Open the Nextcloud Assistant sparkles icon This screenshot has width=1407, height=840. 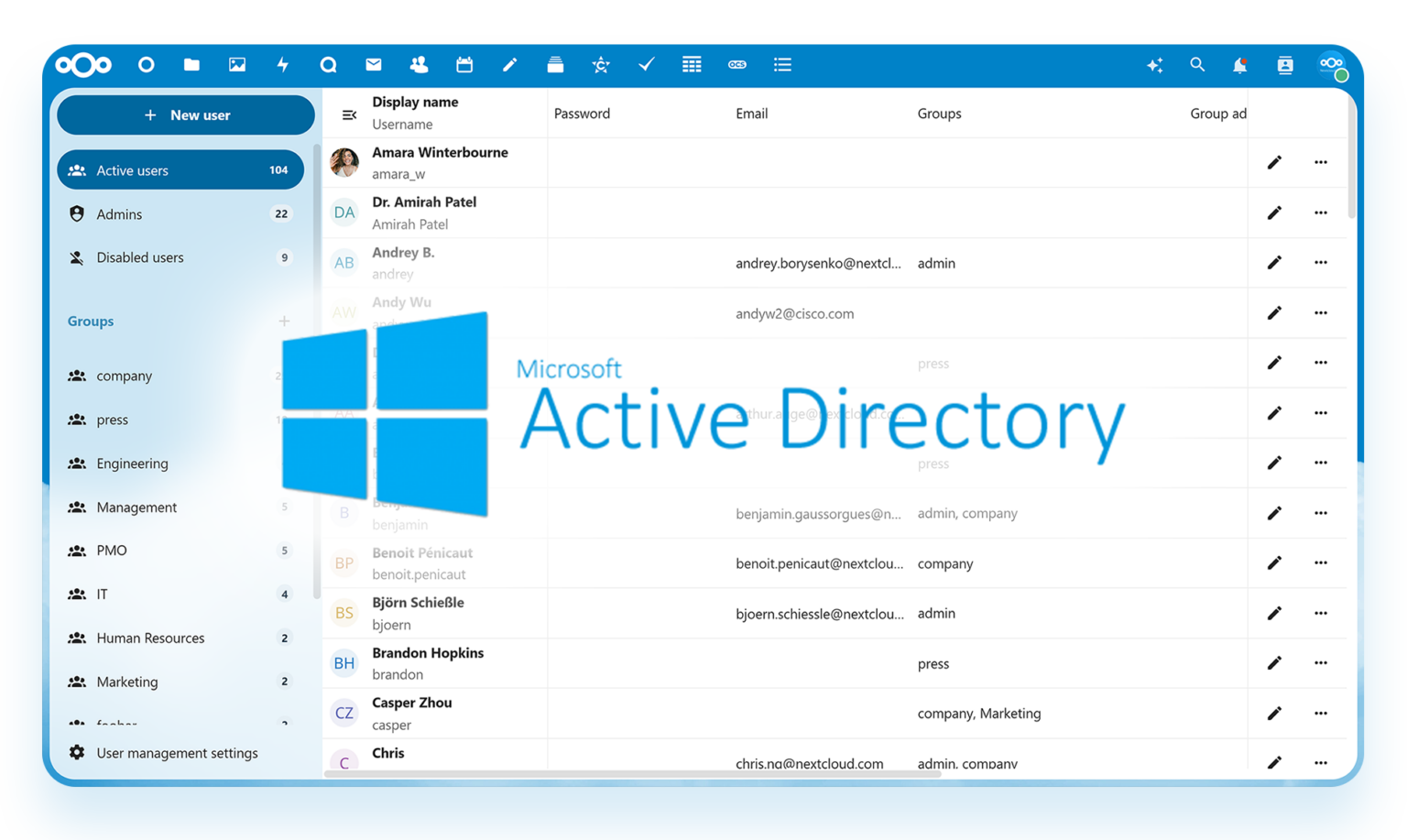(1155, 64)
